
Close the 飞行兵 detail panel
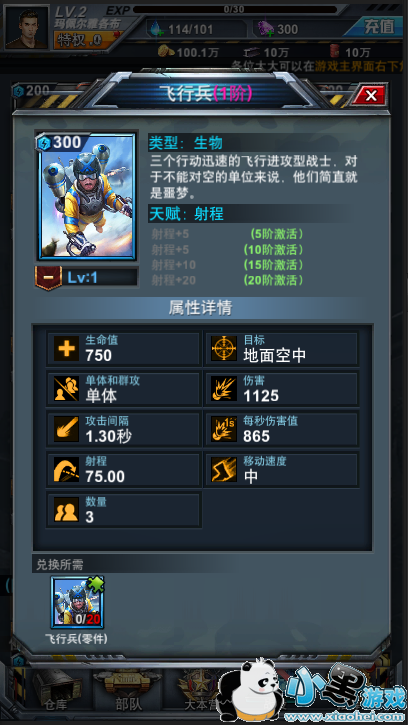[x=371, y=96]
